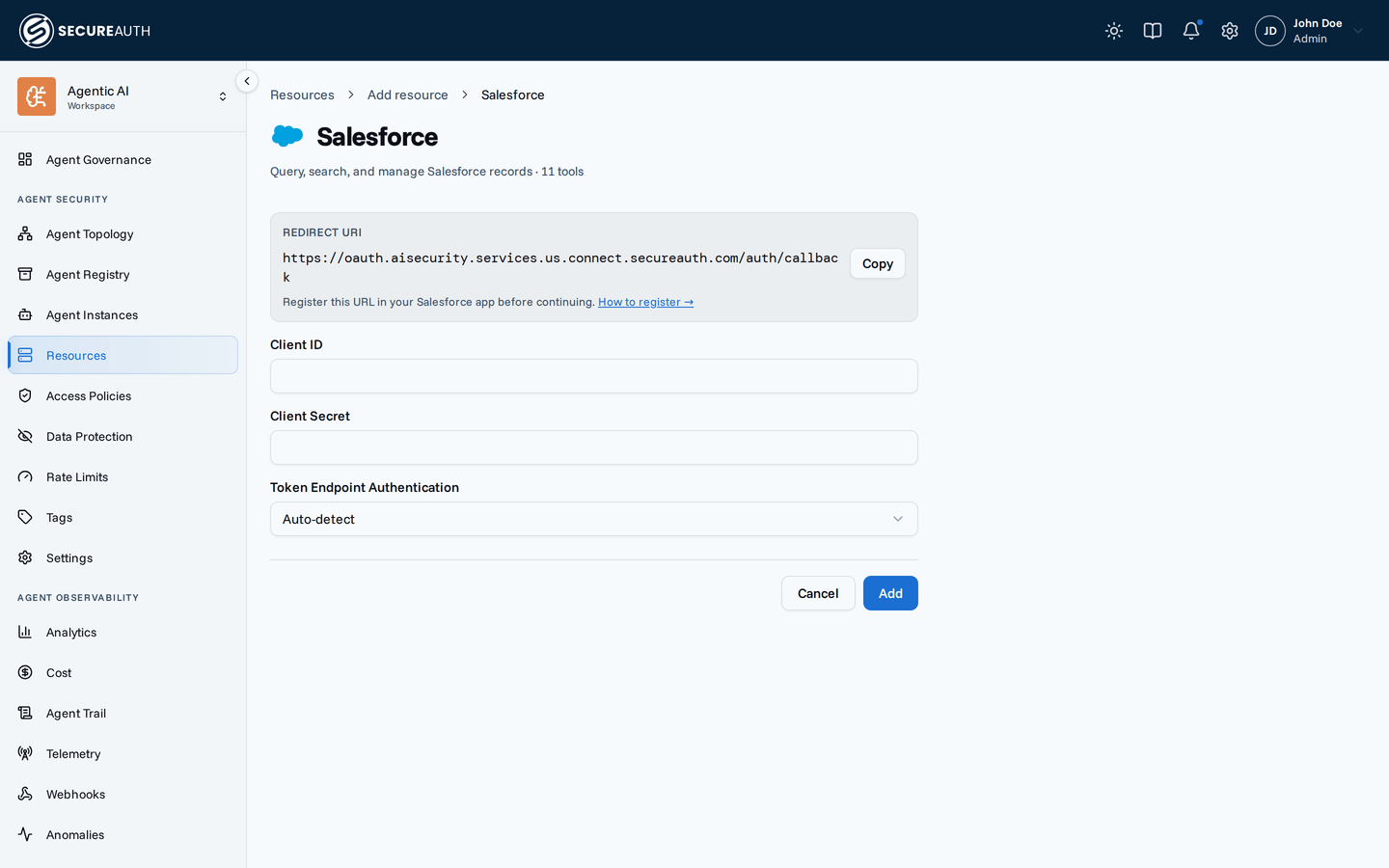Open the How to register link
This screenshot has height=868, width=1389.
coord(645,302)
